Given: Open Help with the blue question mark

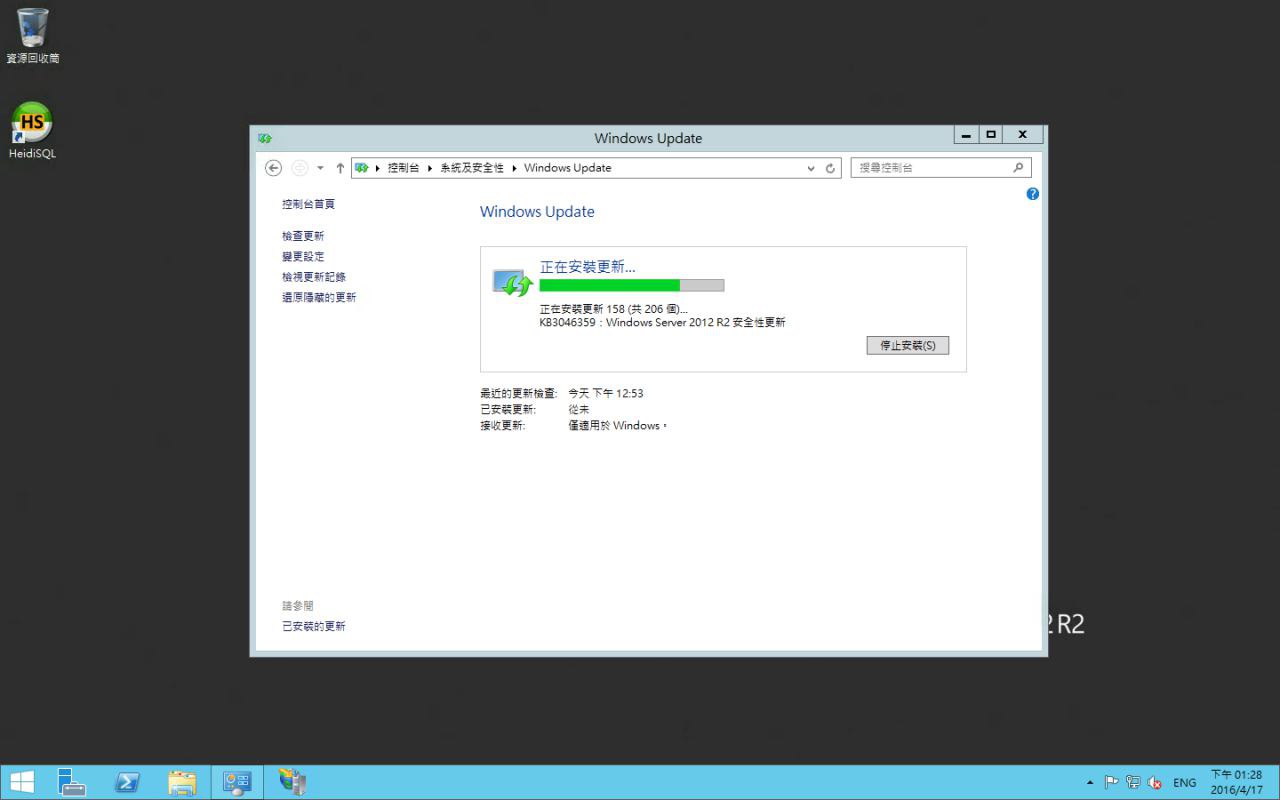Looking at the screenshot, I should (x=1033, y=194).
